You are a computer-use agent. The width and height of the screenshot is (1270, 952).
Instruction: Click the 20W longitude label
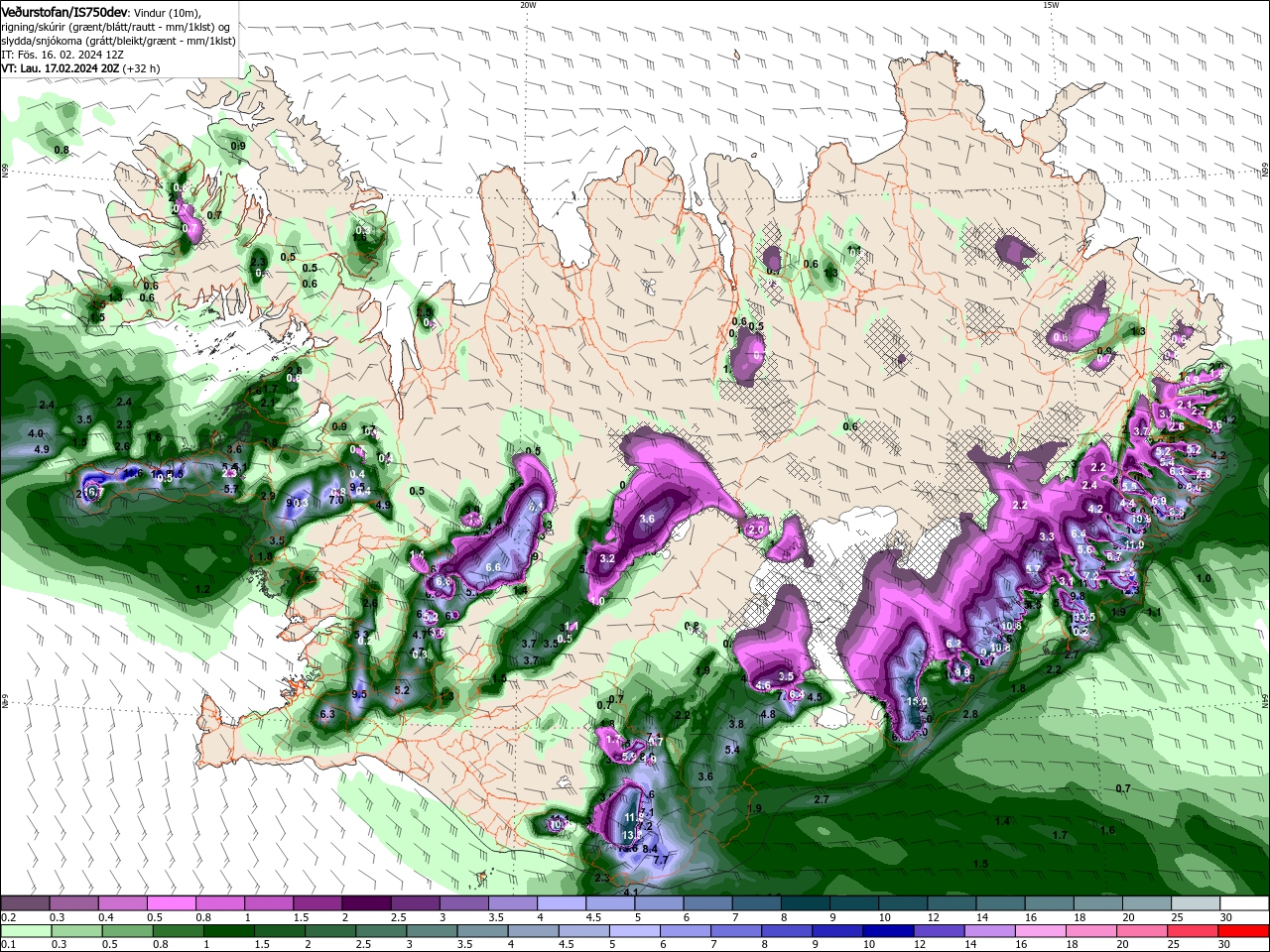coord(528,5)
